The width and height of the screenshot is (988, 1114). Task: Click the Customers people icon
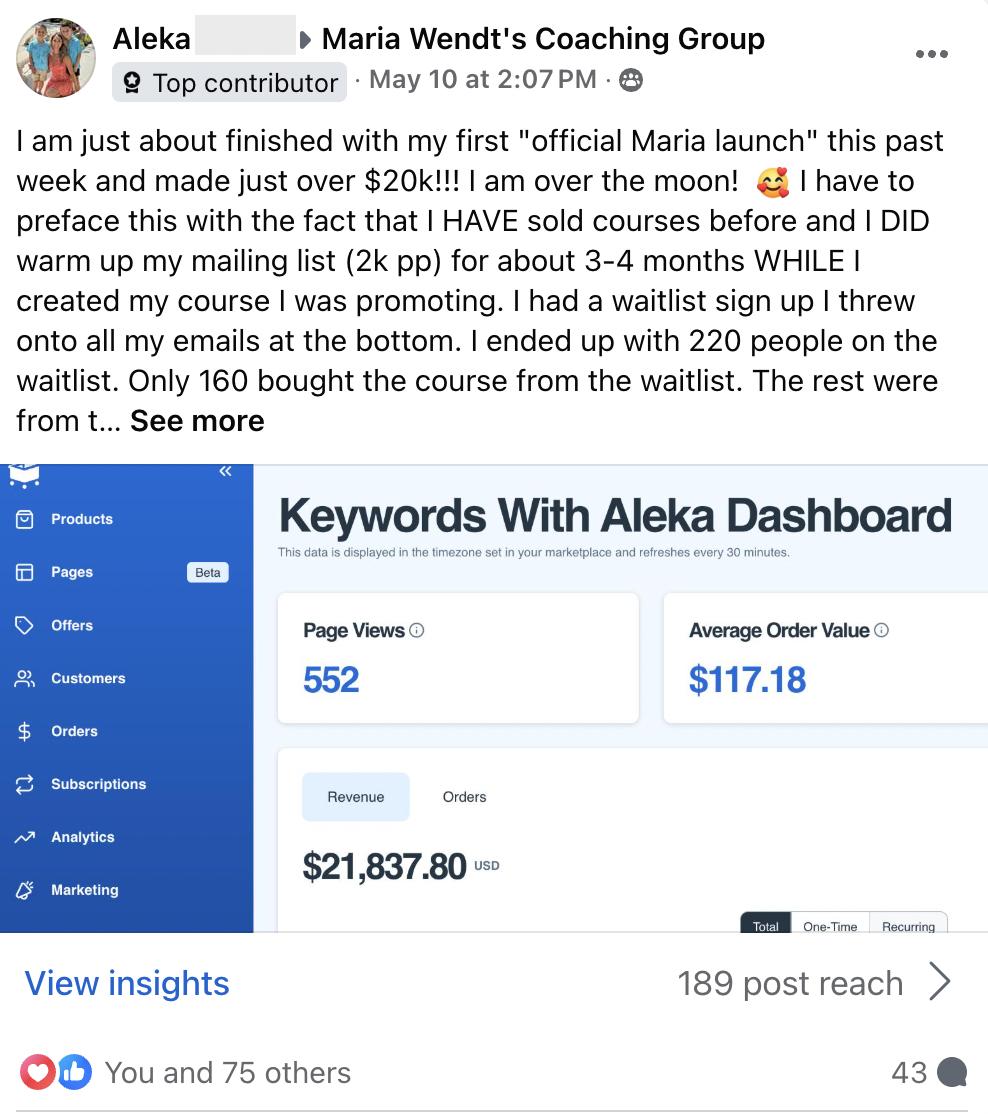(x=25, y=678)
